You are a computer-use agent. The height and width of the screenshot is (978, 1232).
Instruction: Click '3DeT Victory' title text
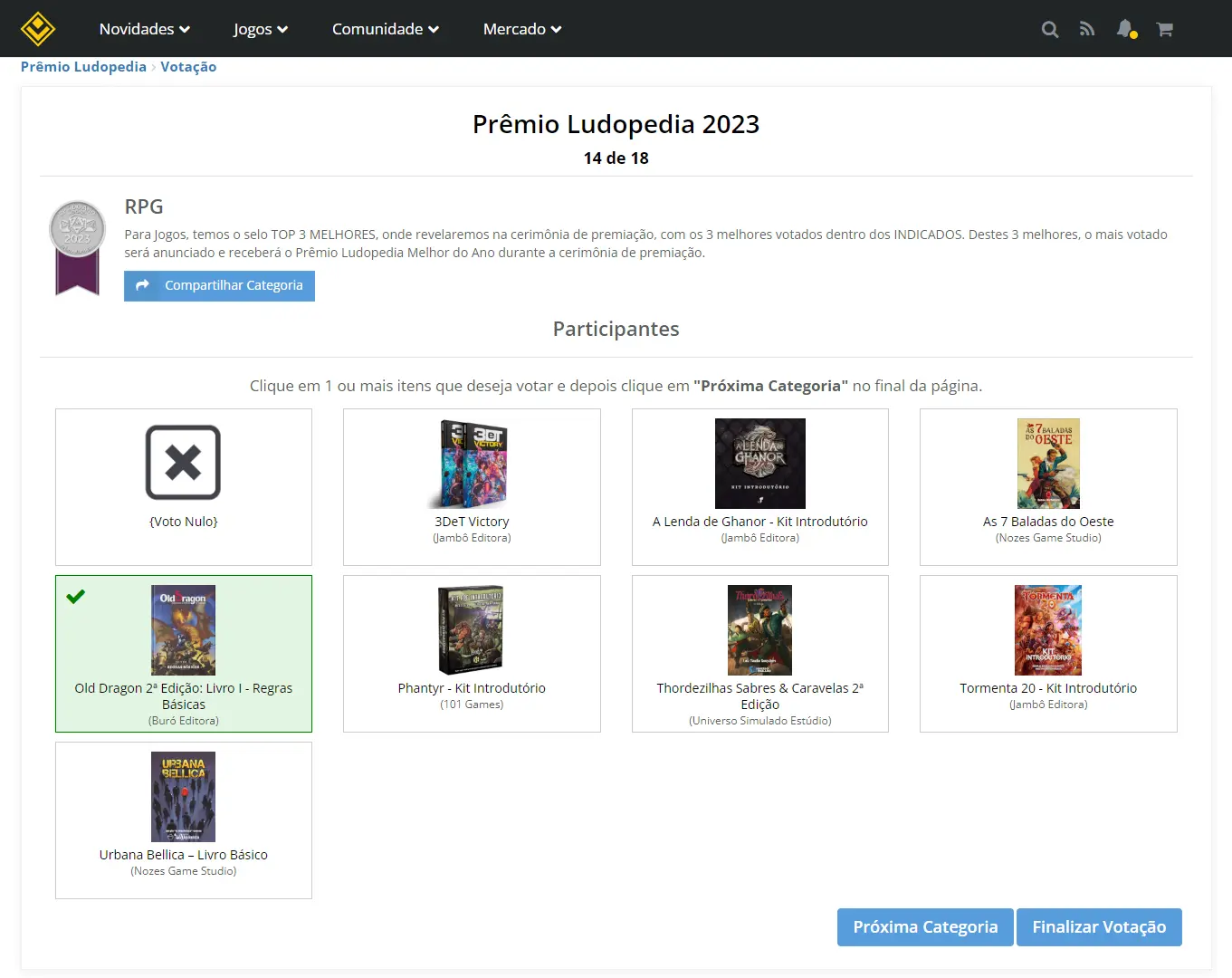pos(472,522)
